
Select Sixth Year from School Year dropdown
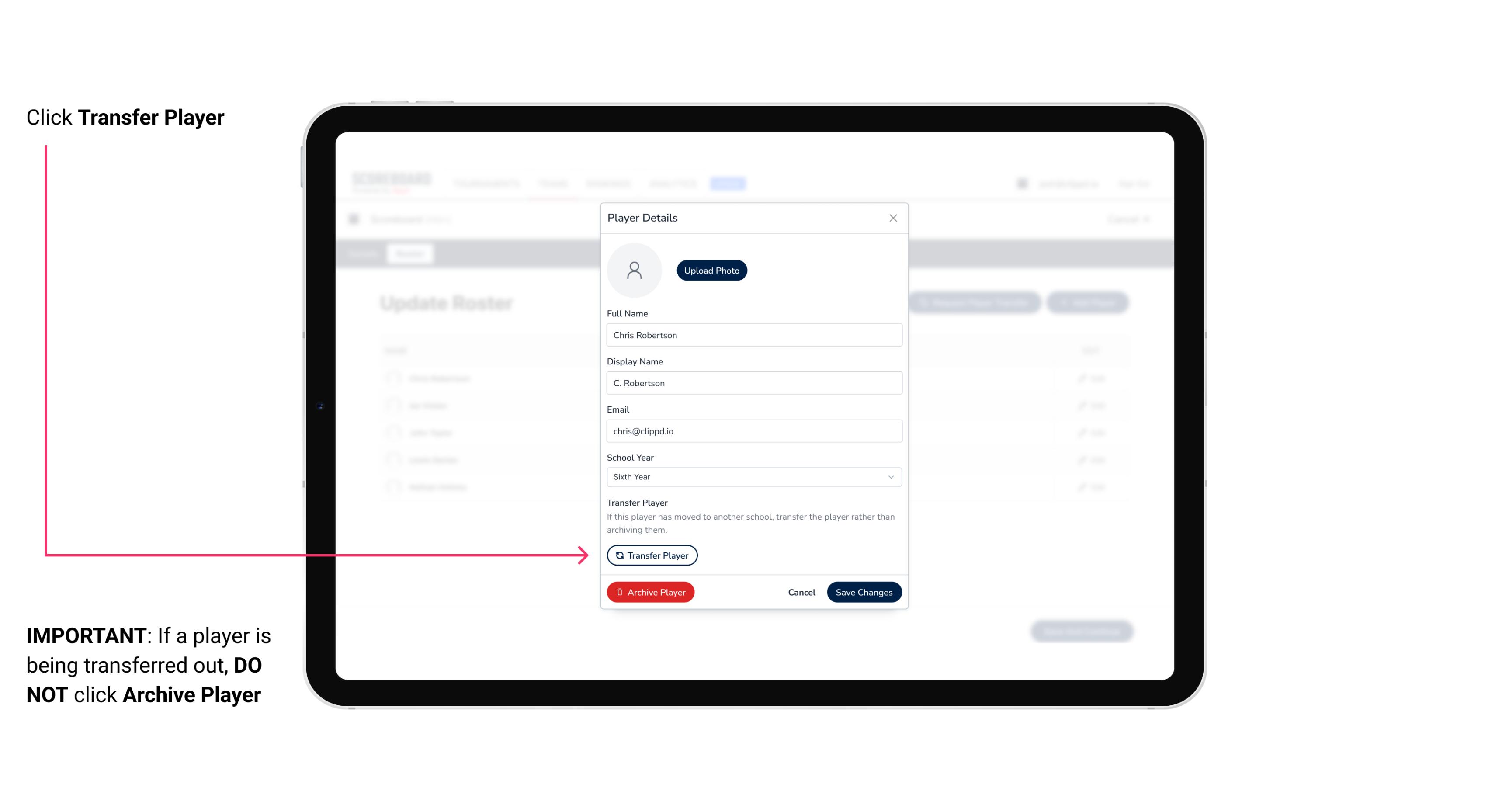753,476
